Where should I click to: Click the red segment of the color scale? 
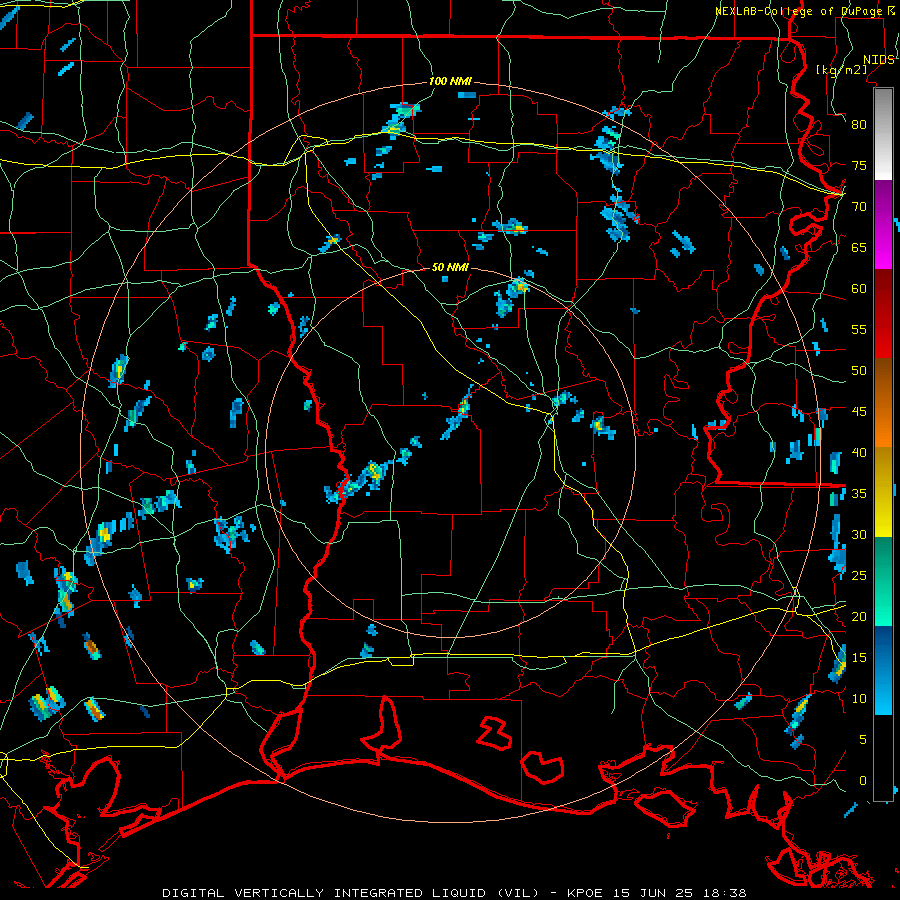click(883, 314)
